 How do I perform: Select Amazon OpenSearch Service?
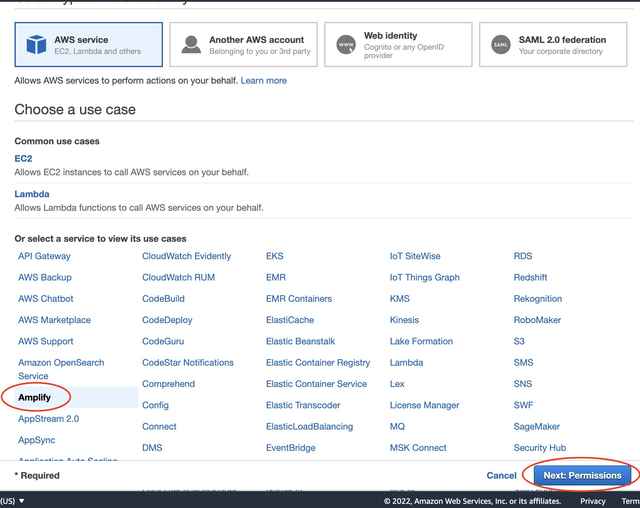[61, 369]
